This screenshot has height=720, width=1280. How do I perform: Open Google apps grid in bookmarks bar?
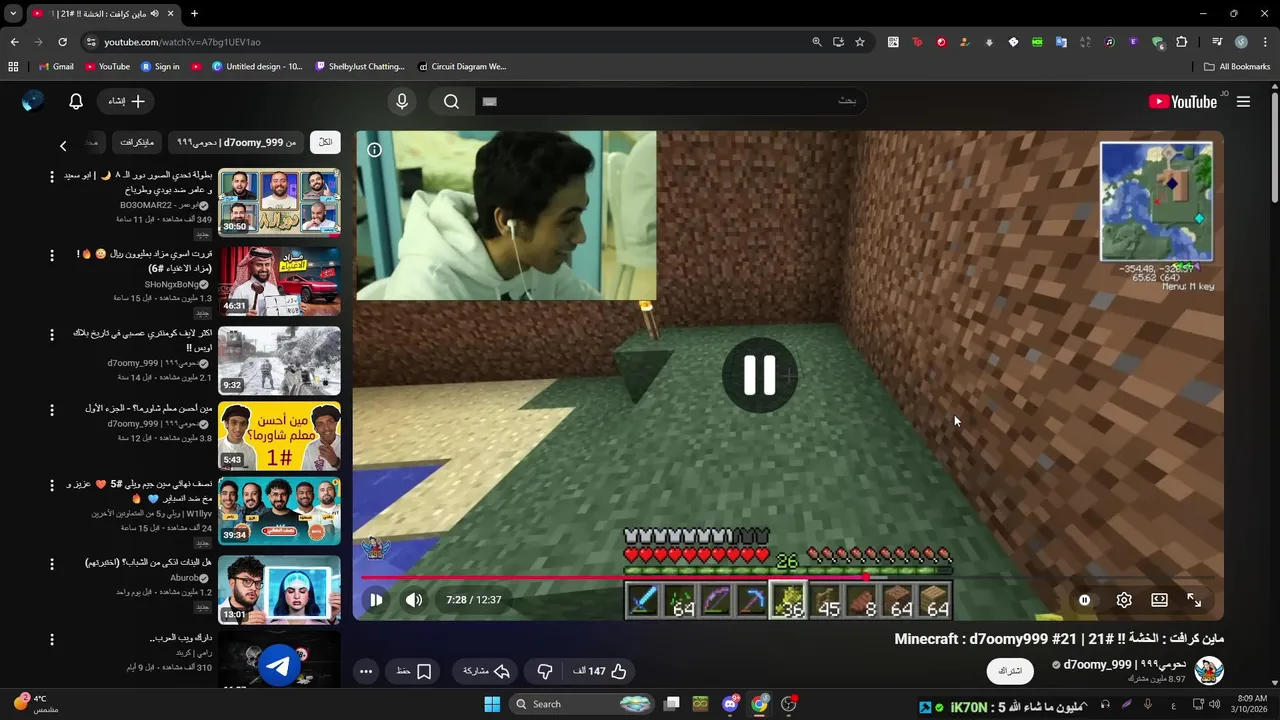(13, 67)
